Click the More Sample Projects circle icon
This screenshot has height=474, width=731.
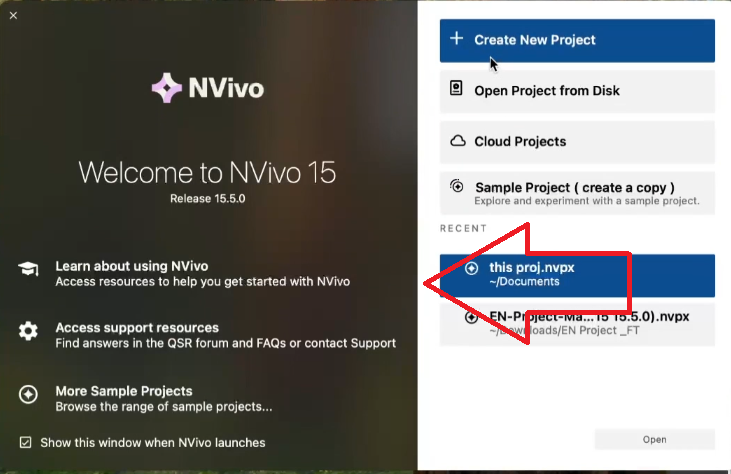(28, 394)
